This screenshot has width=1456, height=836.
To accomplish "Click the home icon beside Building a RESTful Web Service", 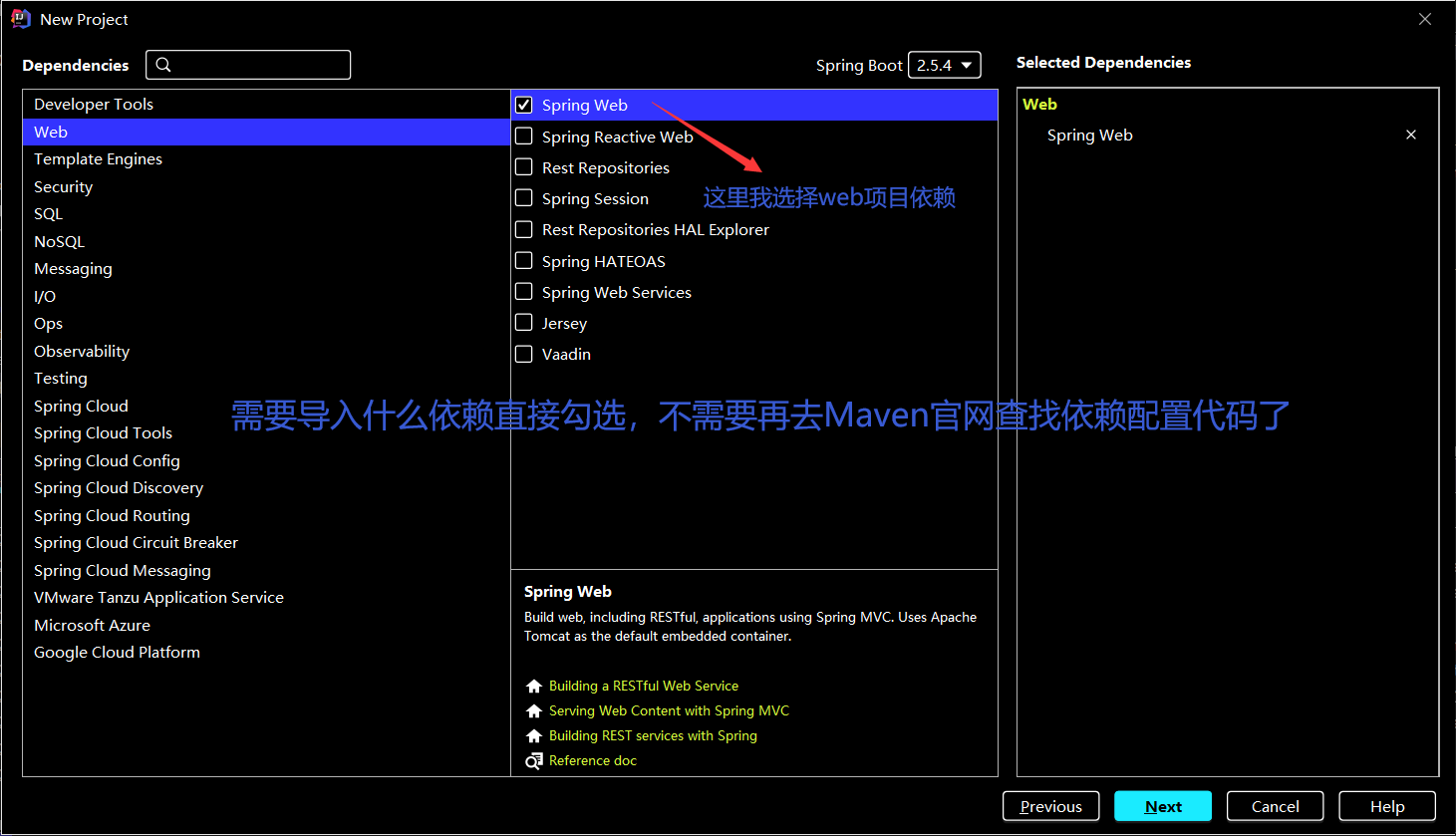I will pos(534,687).
